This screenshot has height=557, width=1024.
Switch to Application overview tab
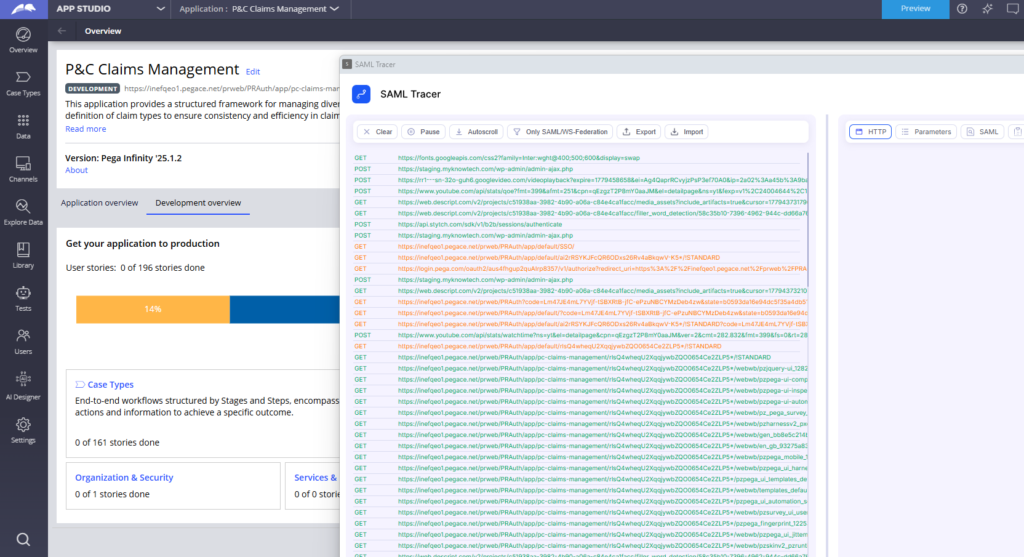click(x=99, y=203)
